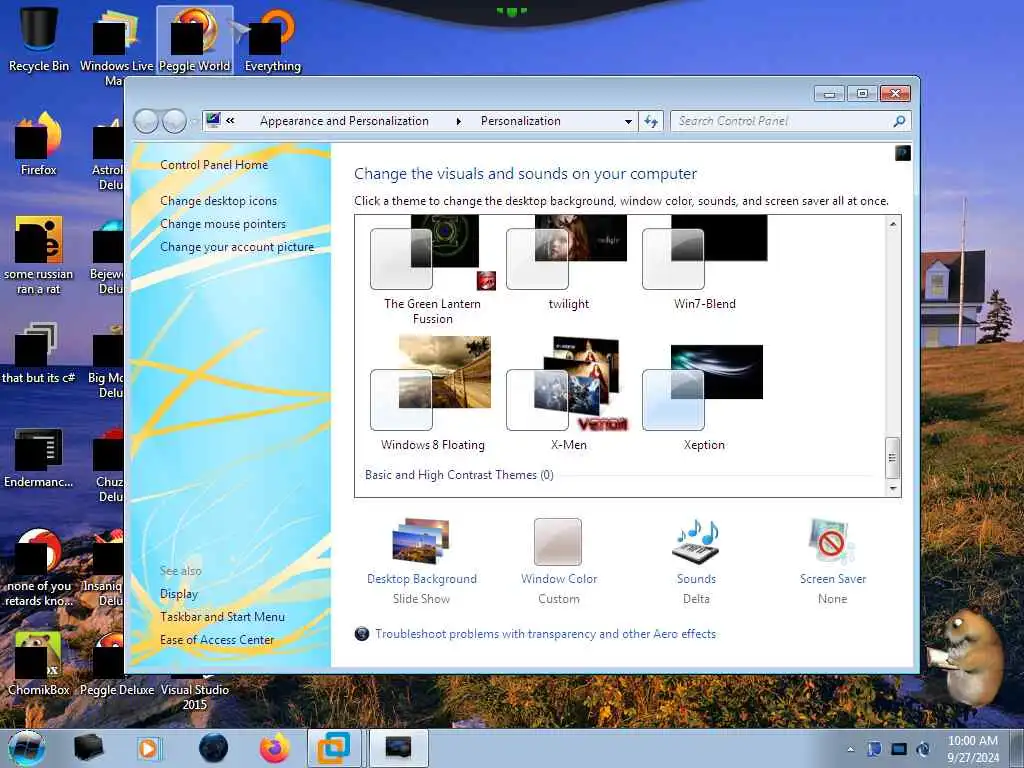Click Basic and High Contrast Themes heading
The image size is (1024, 768).
point(459,475)
